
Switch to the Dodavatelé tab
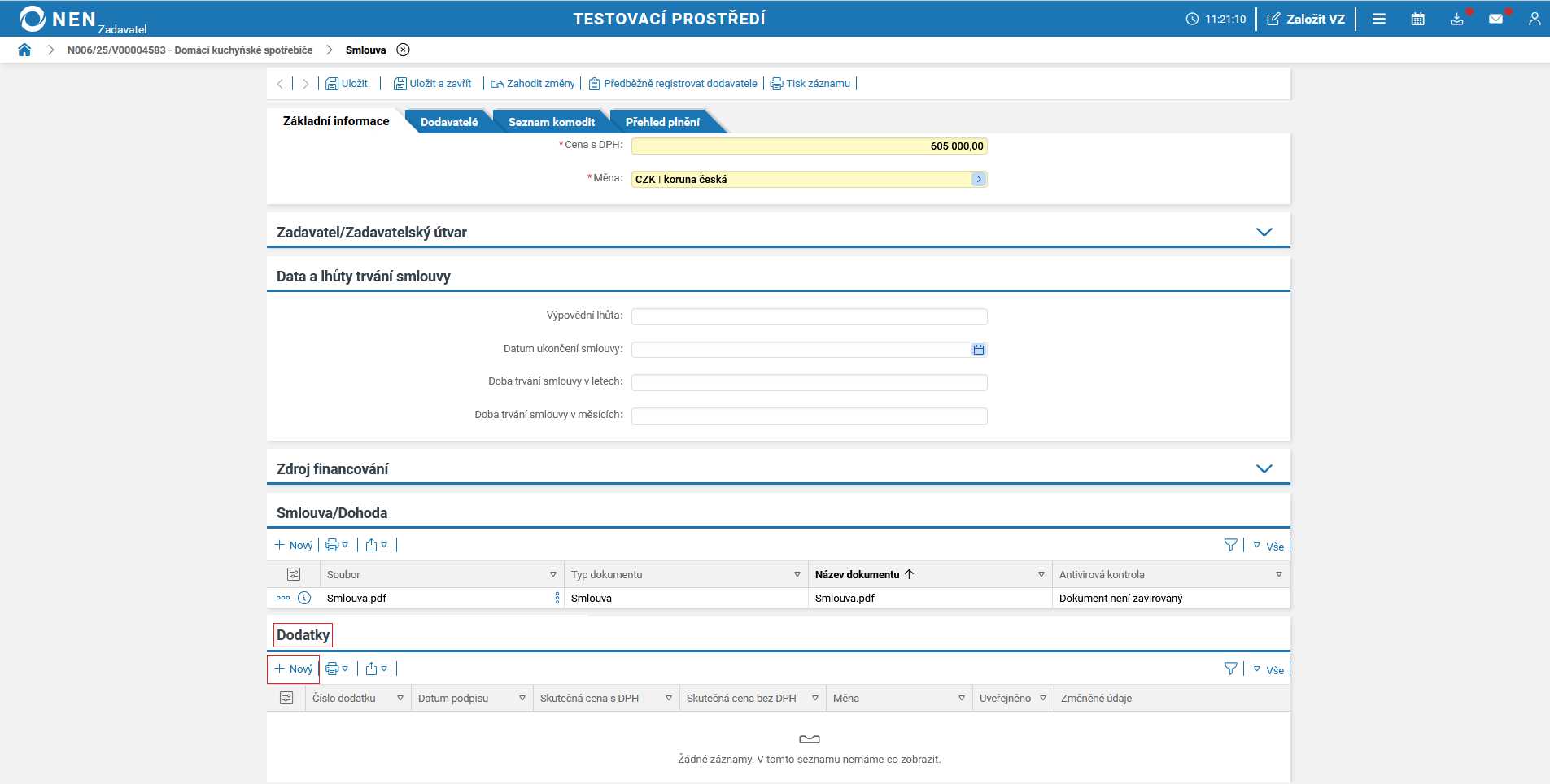(448, 122)
